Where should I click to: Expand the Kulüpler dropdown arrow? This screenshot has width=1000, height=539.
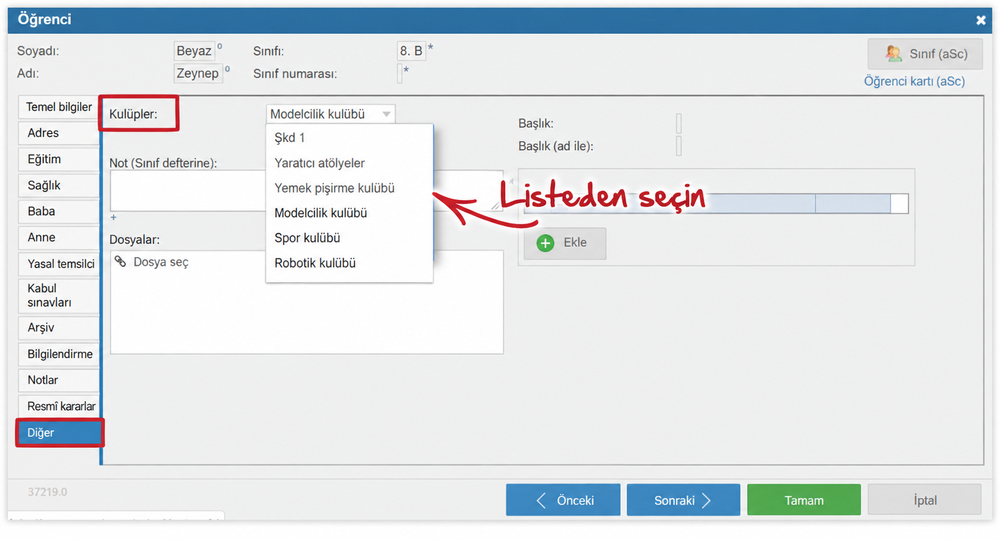pos(386,114)
